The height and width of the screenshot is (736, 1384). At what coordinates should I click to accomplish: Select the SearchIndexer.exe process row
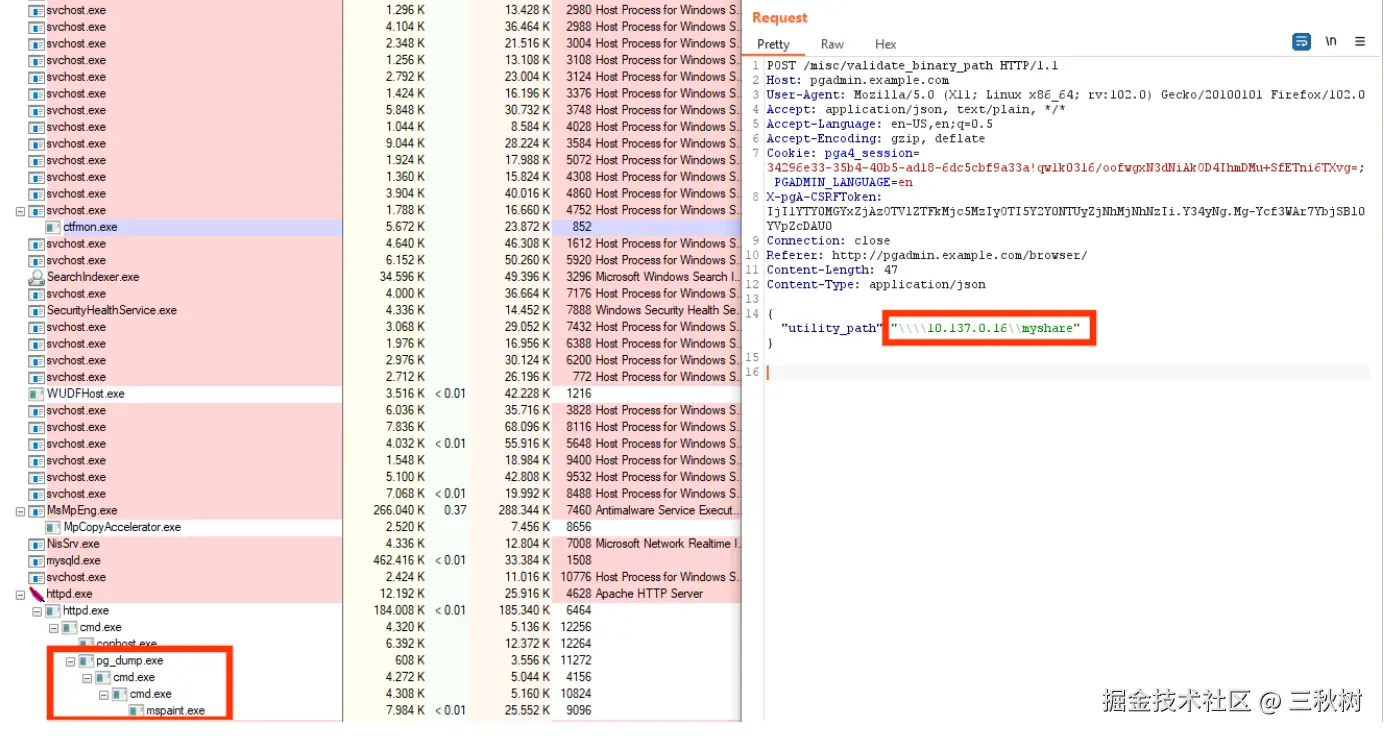point(370,277)
